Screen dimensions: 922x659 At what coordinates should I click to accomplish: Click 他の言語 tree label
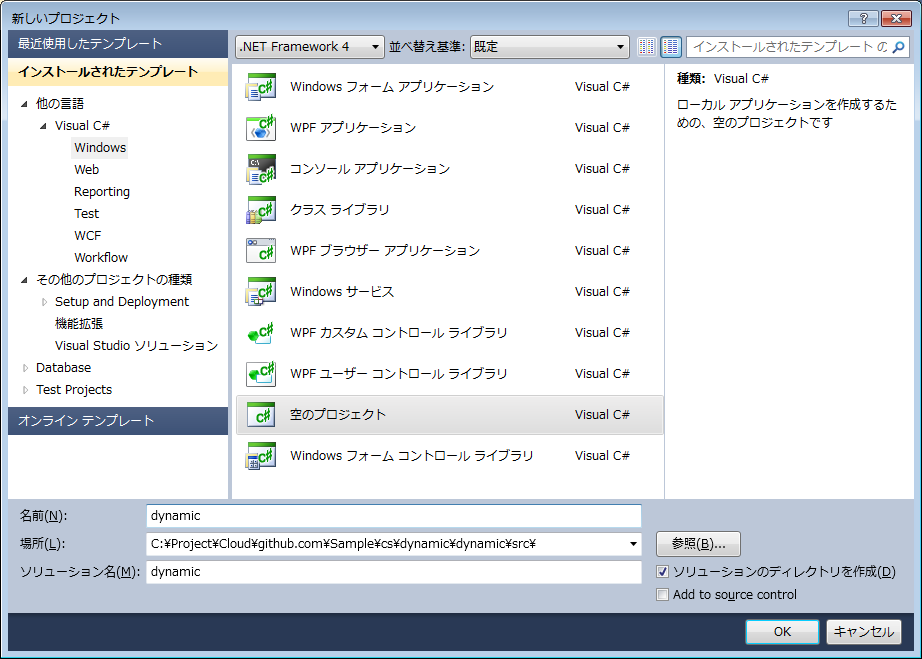[x=60, y=104]
